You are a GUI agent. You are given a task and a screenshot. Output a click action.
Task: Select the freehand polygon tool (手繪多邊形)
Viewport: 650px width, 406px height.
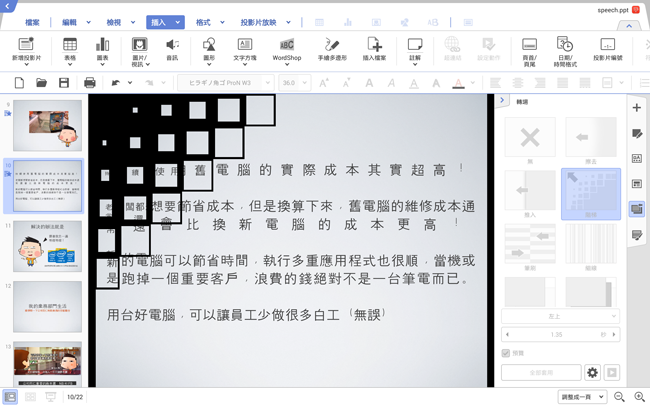pyautogui.click(x=332, y=49)
